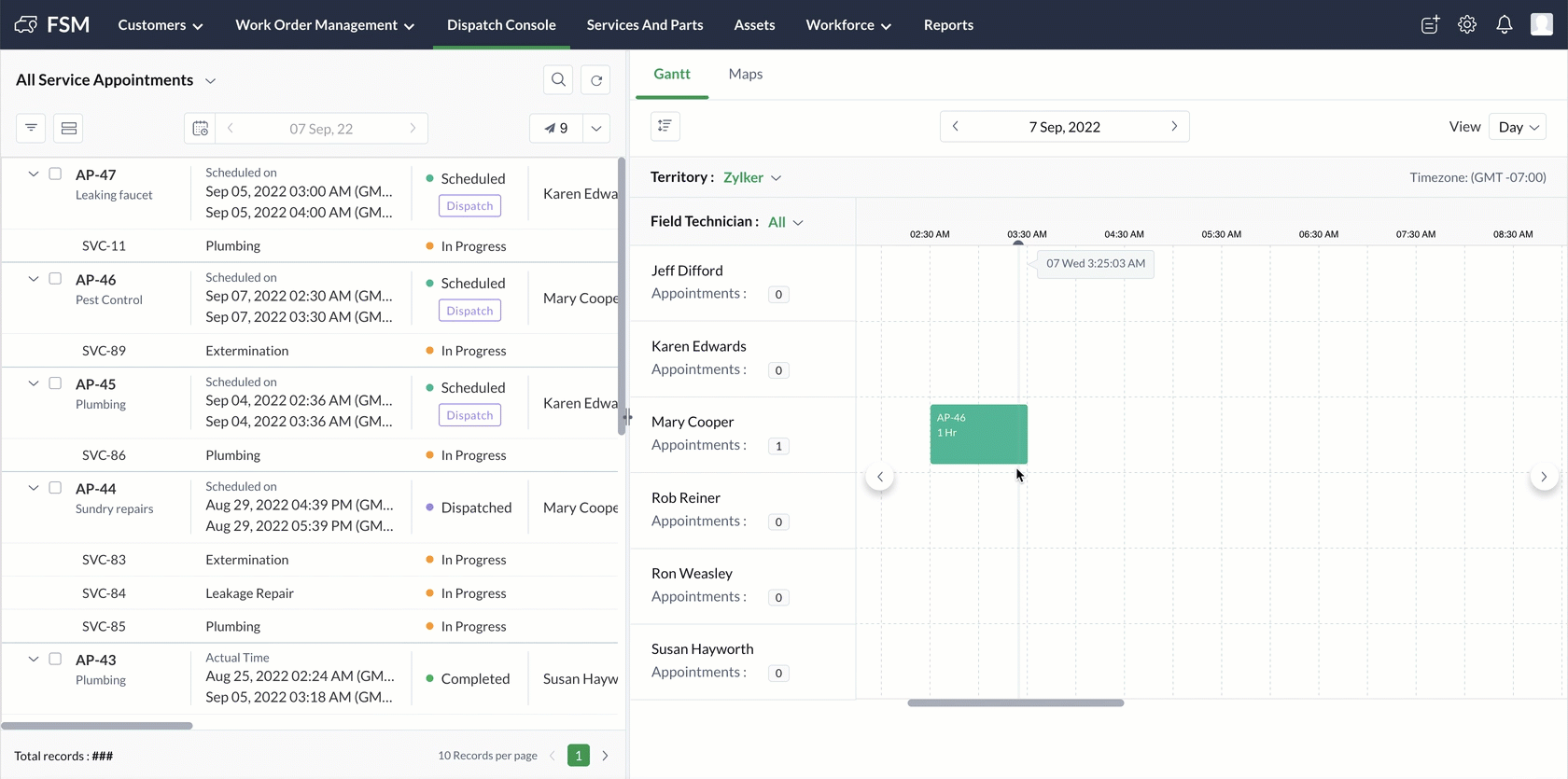The height and width of the screenshot is (779, 1568).
Task: Switch appointments to list layout view
Action: point(69,128)
